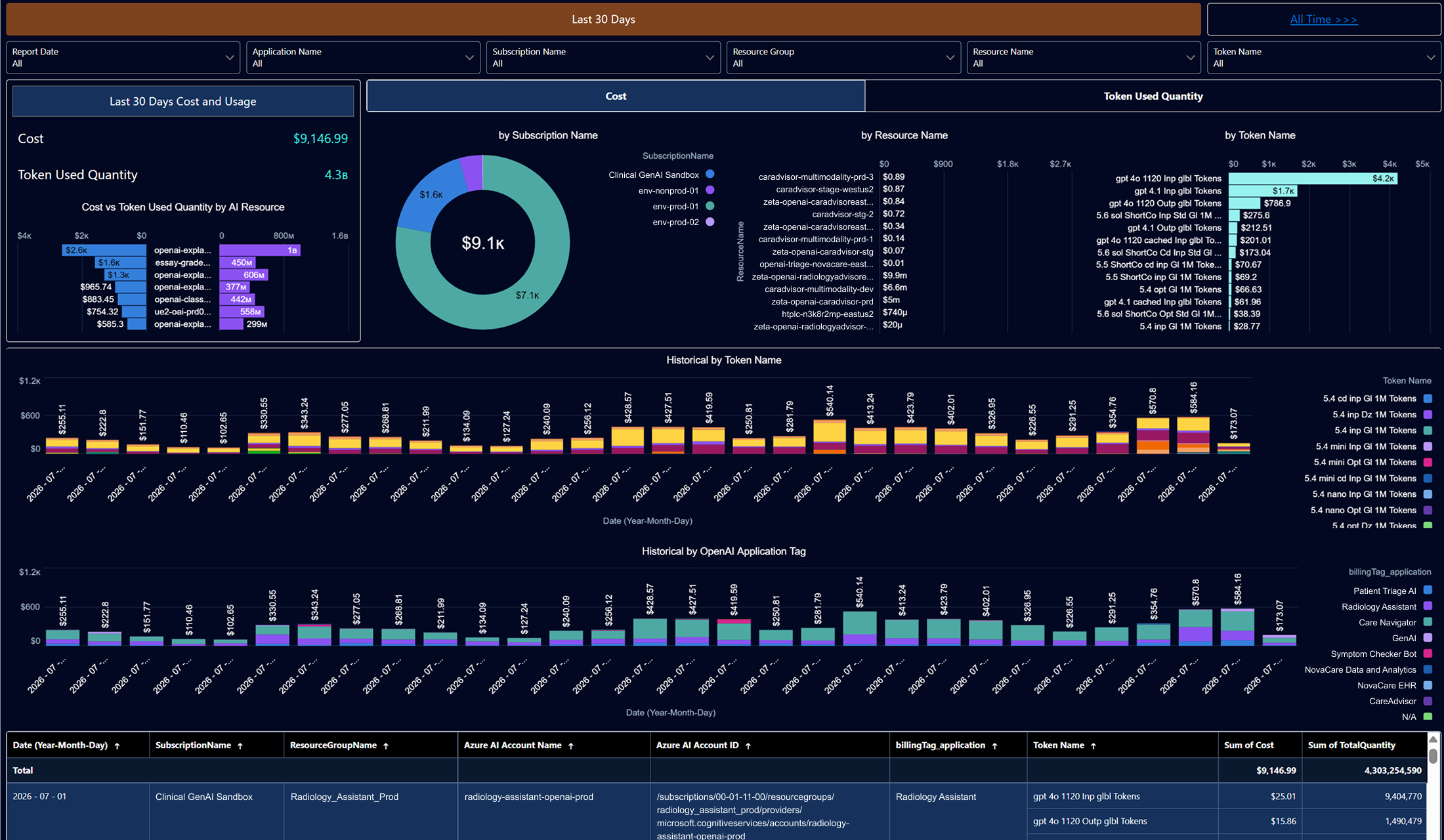Follow the All Time >>> link
The width and height of the screenshot is (1444, 840).
point(1323,19)
